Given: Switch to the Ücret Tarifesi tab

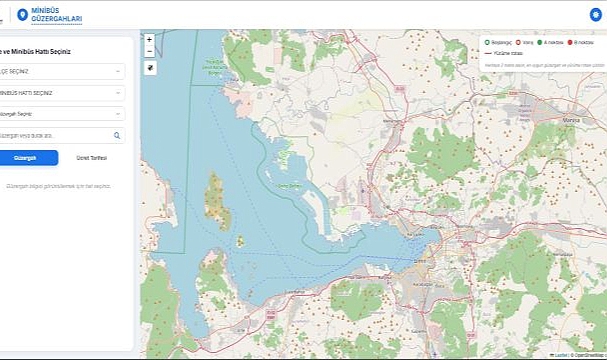Looking at the screenshot, I should [x=91, y=158].
